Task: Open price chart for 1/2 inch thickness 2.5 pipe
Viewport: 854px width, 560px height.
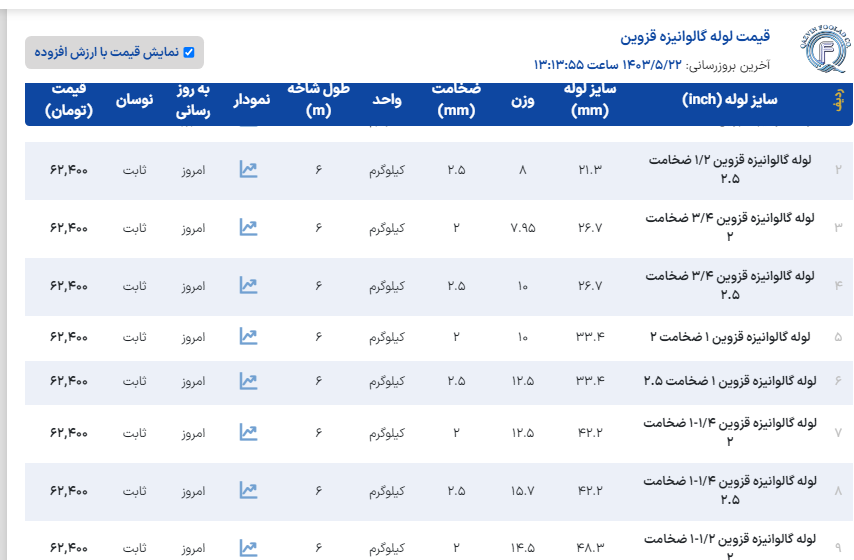Action: click(x=248, y=170)
